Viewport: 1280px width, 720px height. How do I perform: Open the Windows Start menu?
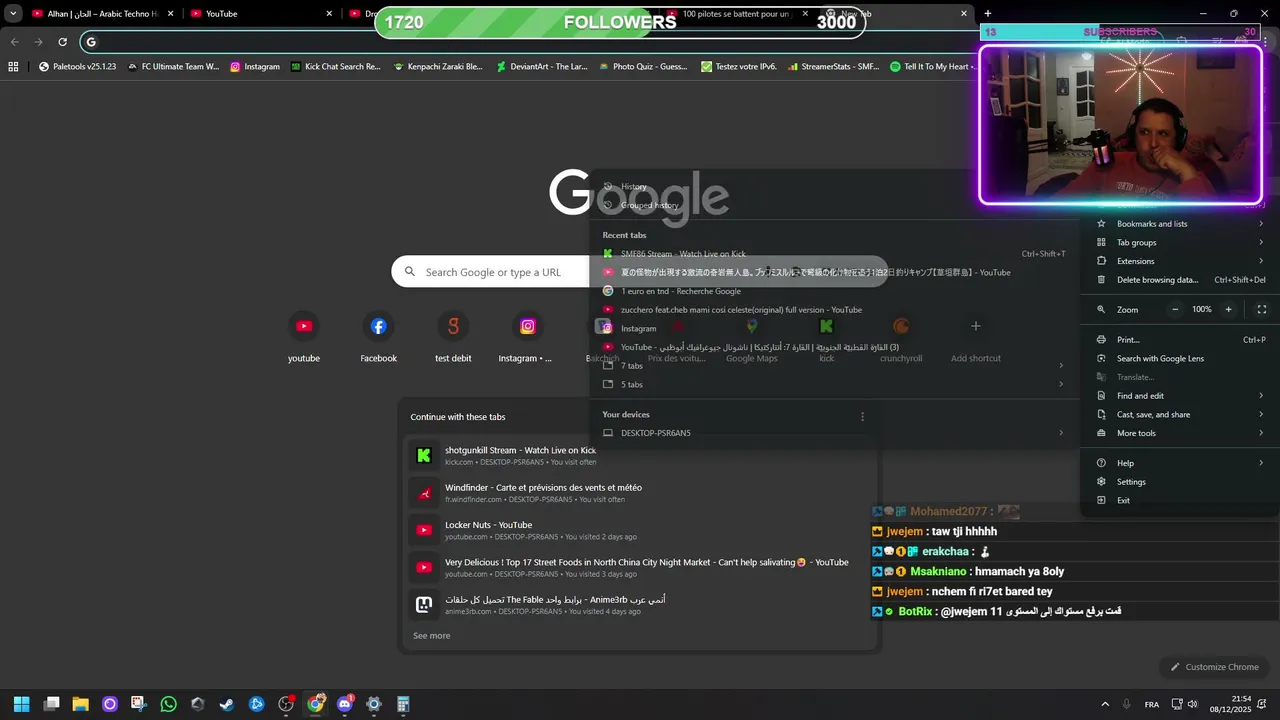pyautogui.click(x=21, y=704)
